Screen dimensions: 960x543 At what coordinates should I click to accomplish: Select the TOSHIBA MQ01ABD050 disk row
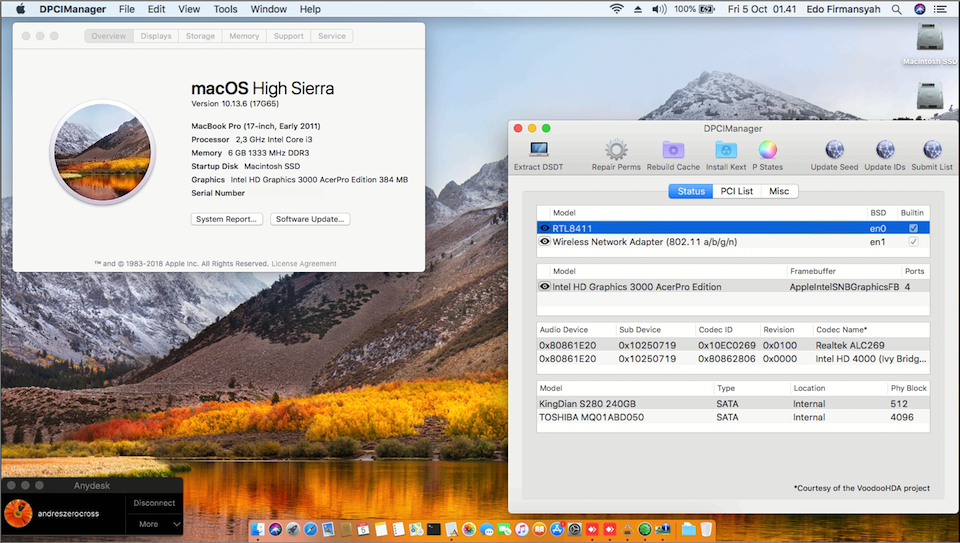pyautogui.click(x=733, y=417)
